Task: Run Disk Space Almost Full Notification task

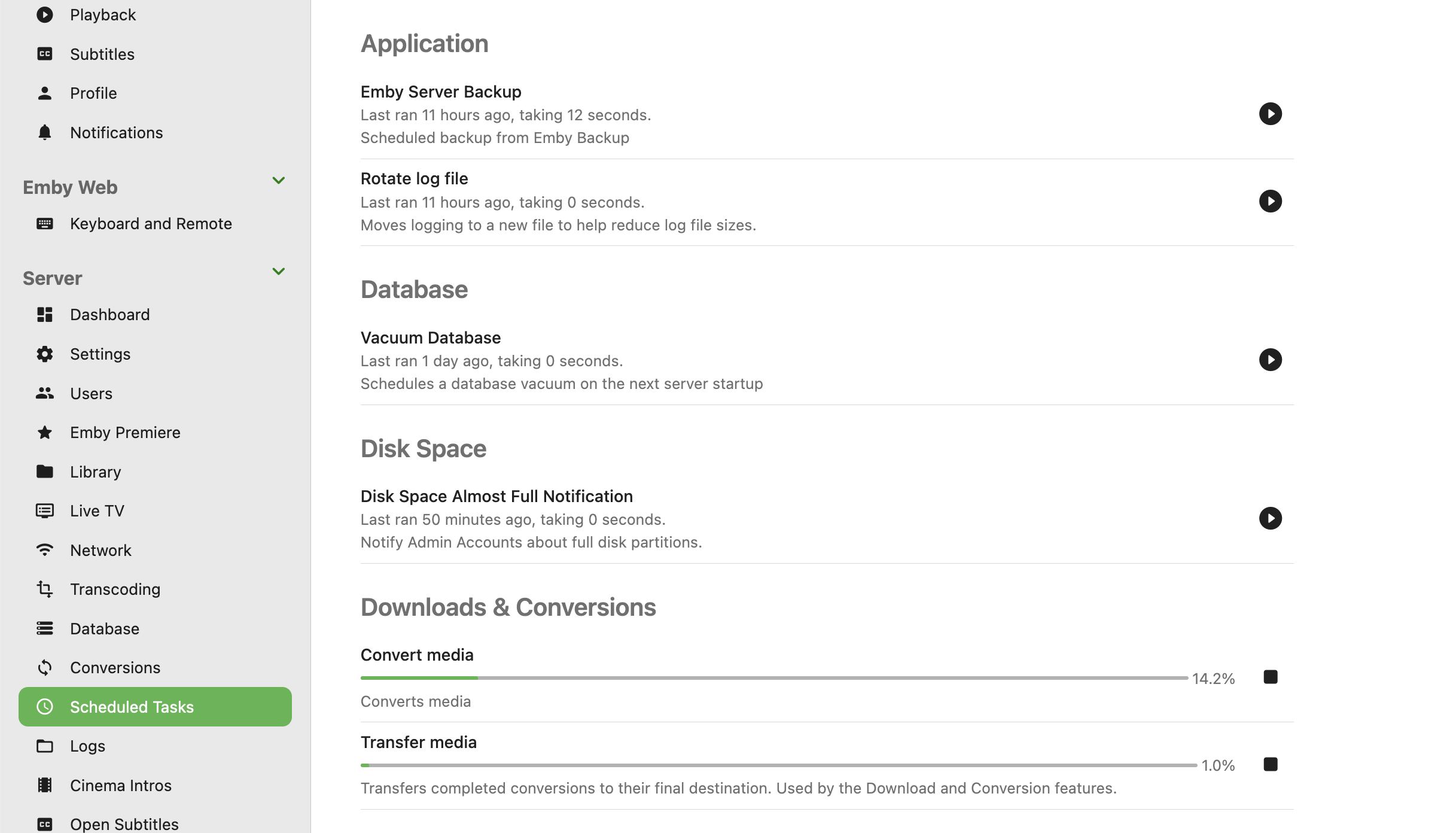Action: point(1270,518)
